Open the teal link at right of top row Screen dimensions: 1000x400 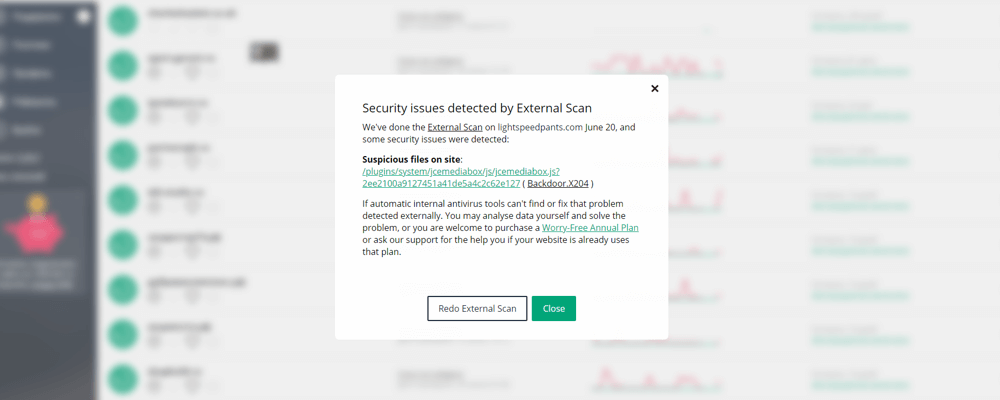860,27
